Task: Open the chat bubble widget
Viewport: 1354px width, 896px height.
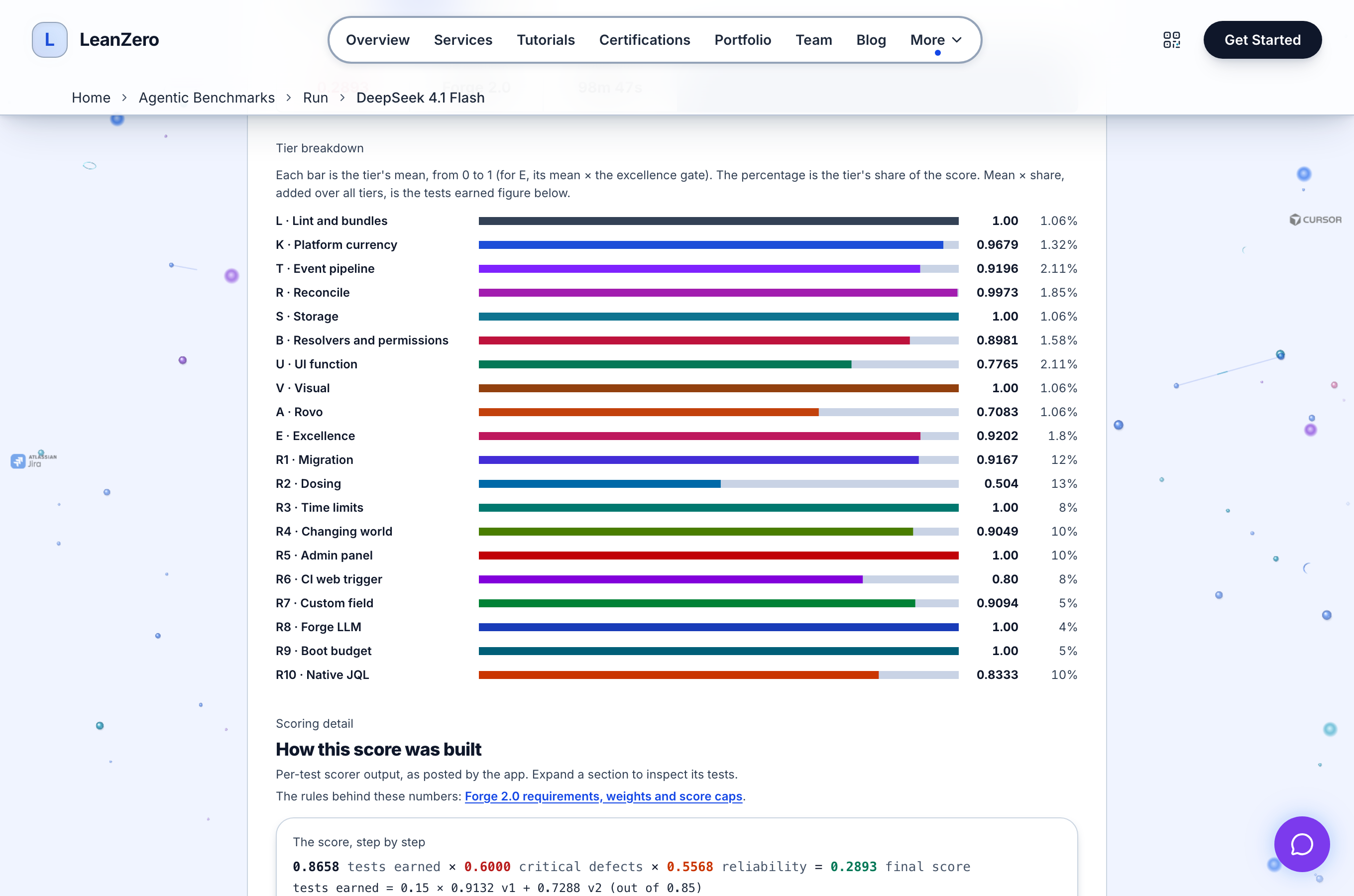Action: pyautogui.click(x=1301, y=843)
